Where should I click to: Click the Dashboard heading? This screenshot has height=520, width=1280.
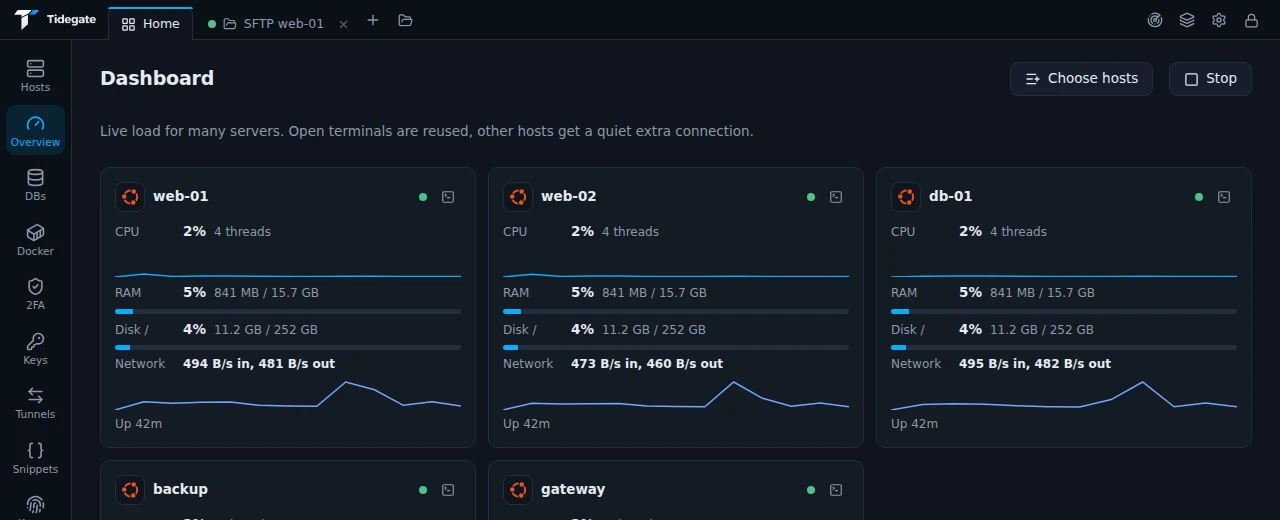157,79
